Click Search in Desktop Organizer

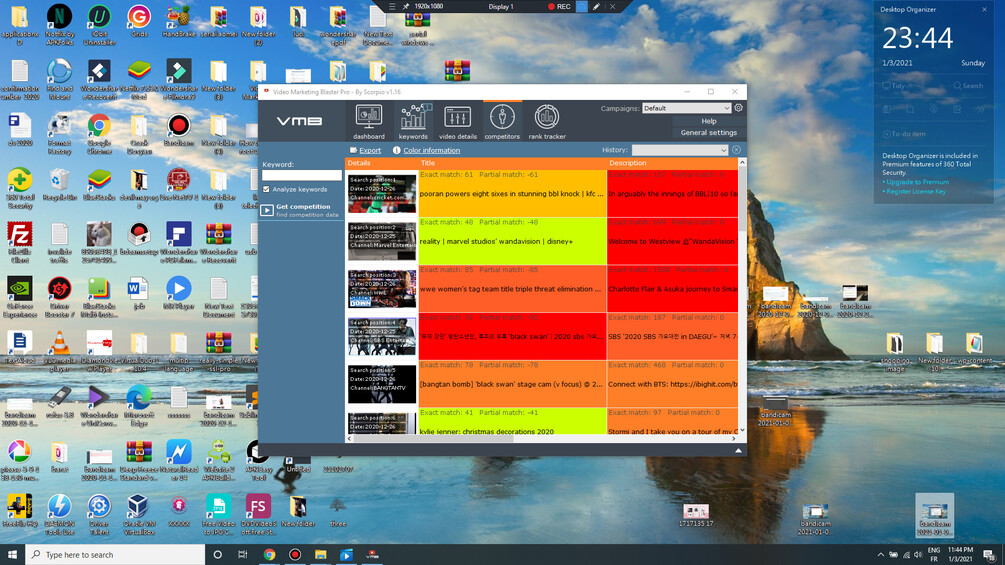click(968, 85)
